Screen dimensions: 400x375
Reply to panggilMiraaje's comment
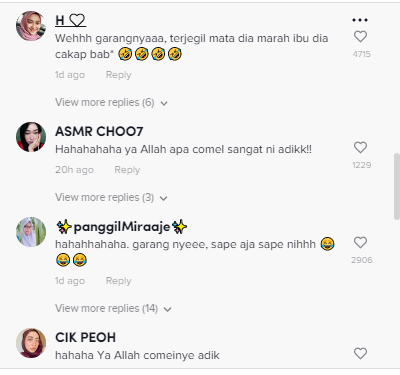(x=118, y=281)
